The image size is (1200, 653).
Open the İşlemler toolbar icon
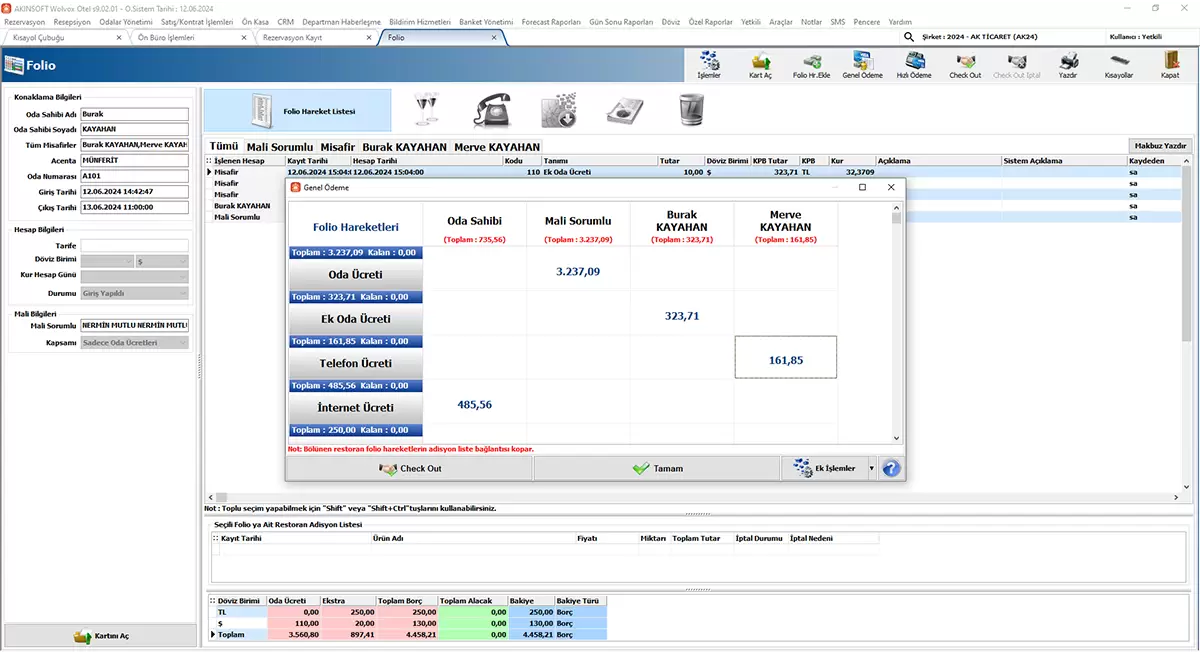coord(708,66)
